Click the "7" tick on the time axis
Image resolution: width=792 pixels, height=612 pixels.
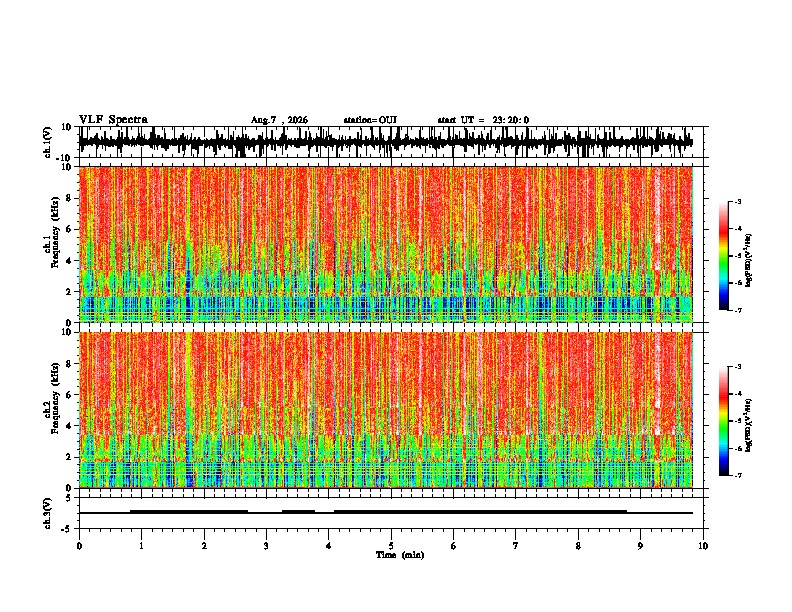[x=516, y=546]
